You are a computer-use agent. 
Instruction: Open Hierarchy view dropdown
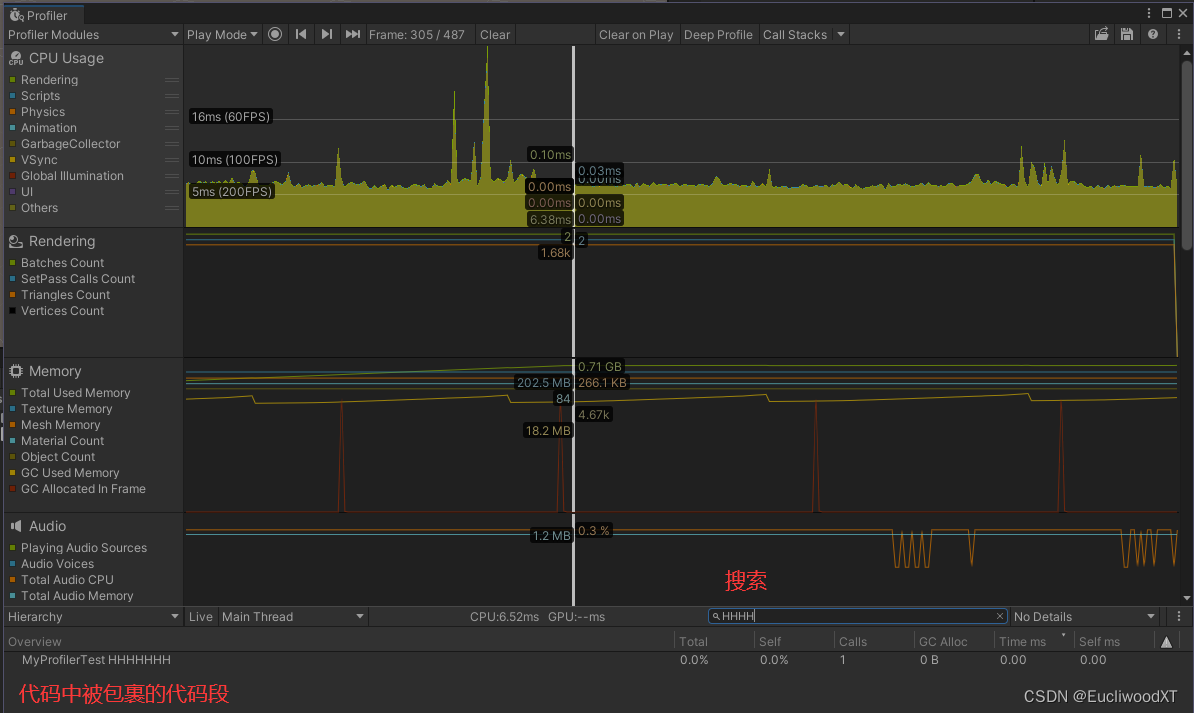point(93,616)
